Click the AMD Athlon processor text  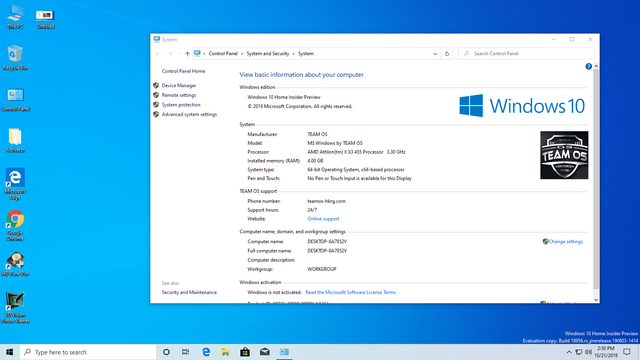[356, 152]
